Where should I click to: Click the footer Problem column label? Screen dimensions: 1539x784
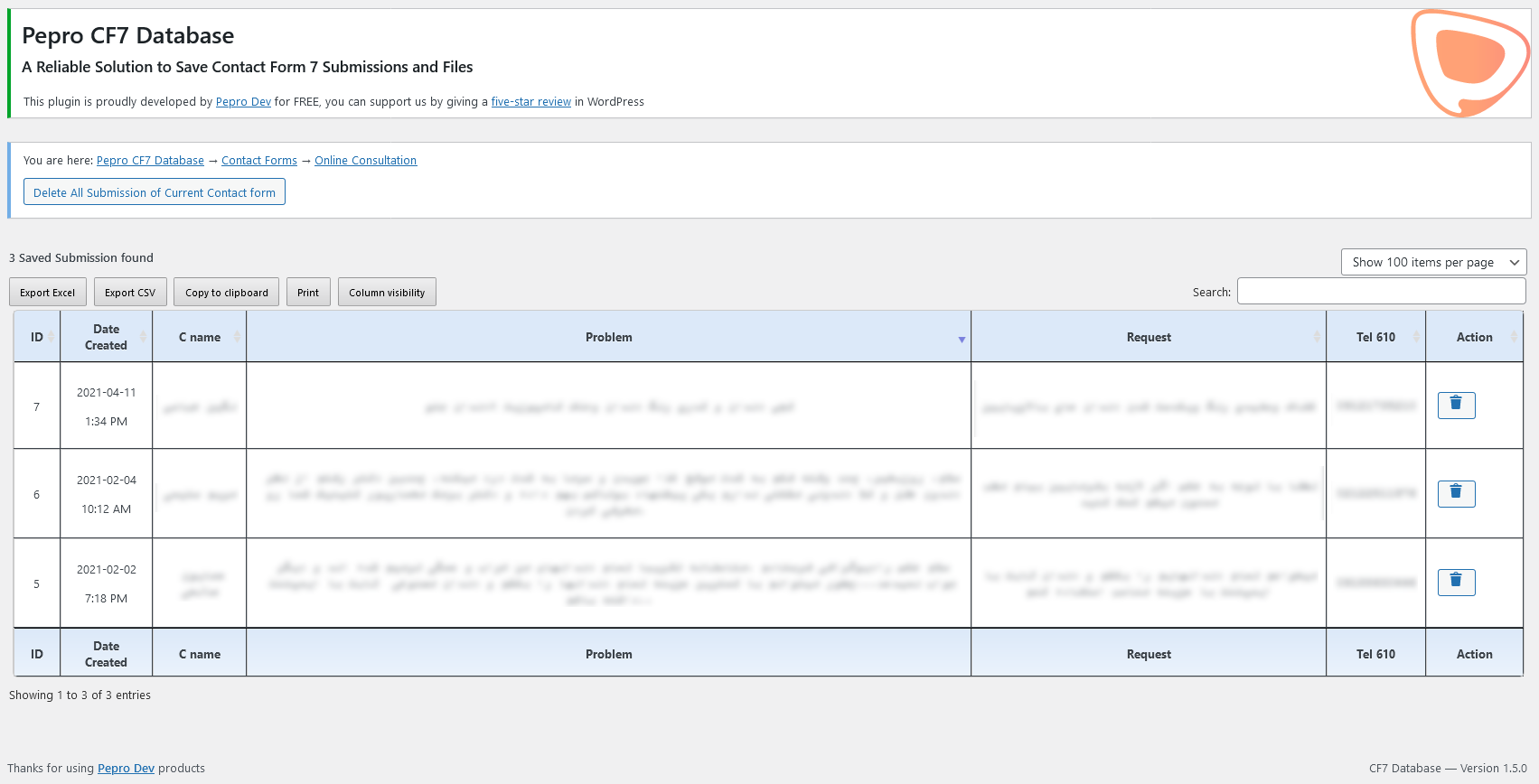pos(609,654)
